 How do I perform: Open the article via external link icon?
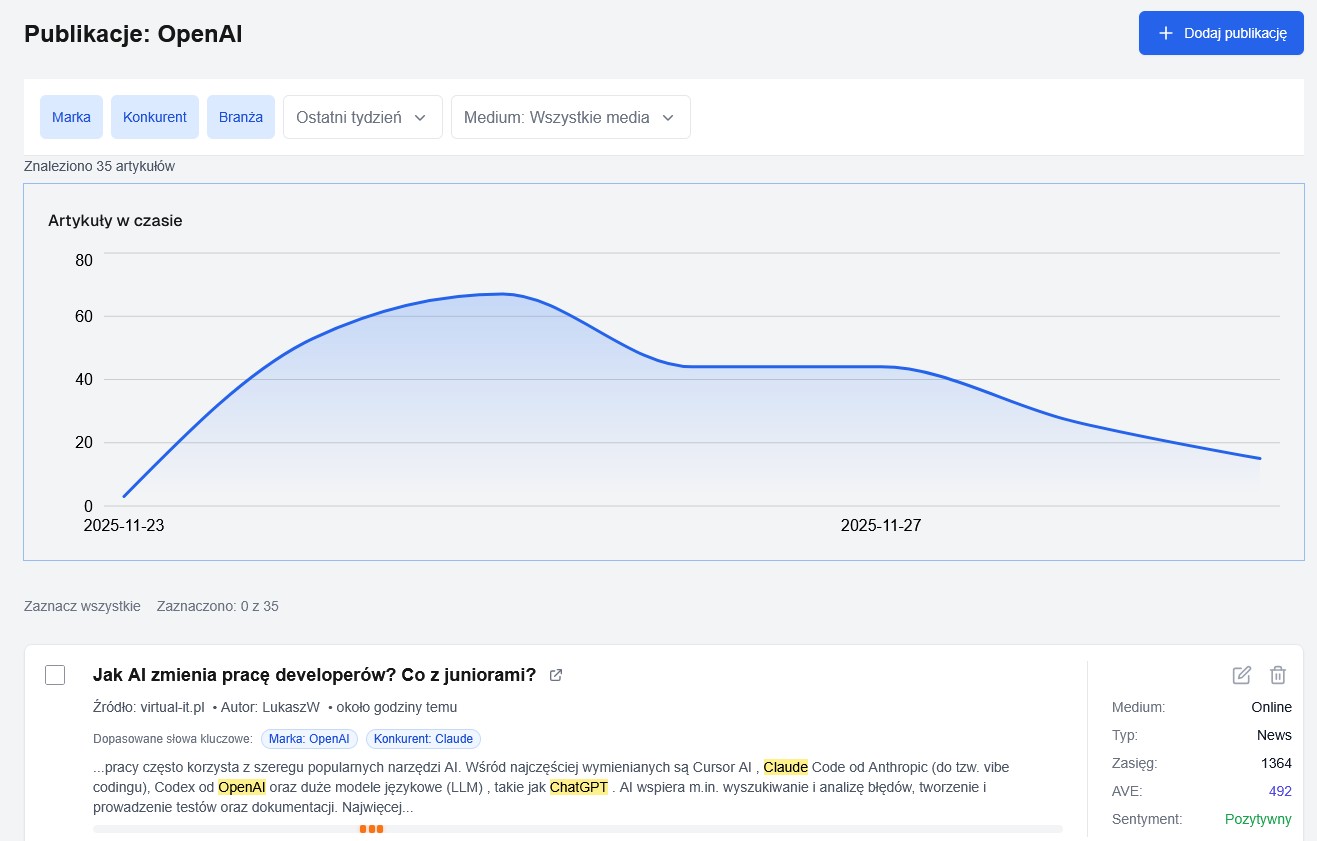coord(556,675)
